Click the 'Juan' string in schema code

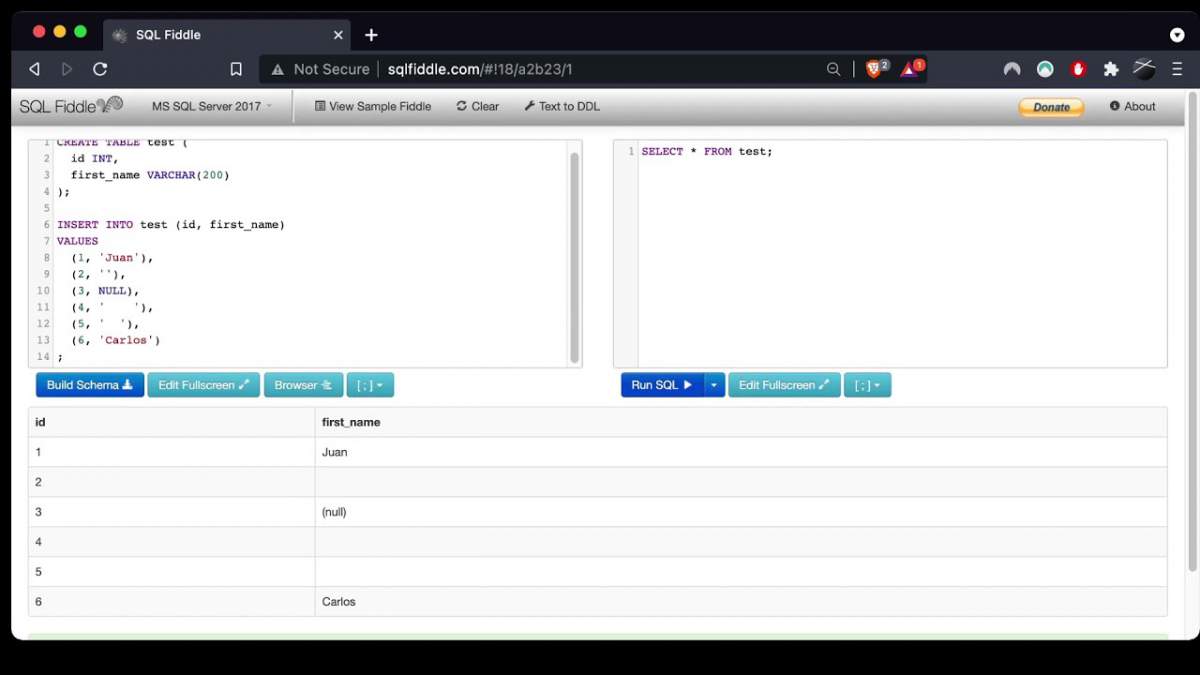[119, 257]
